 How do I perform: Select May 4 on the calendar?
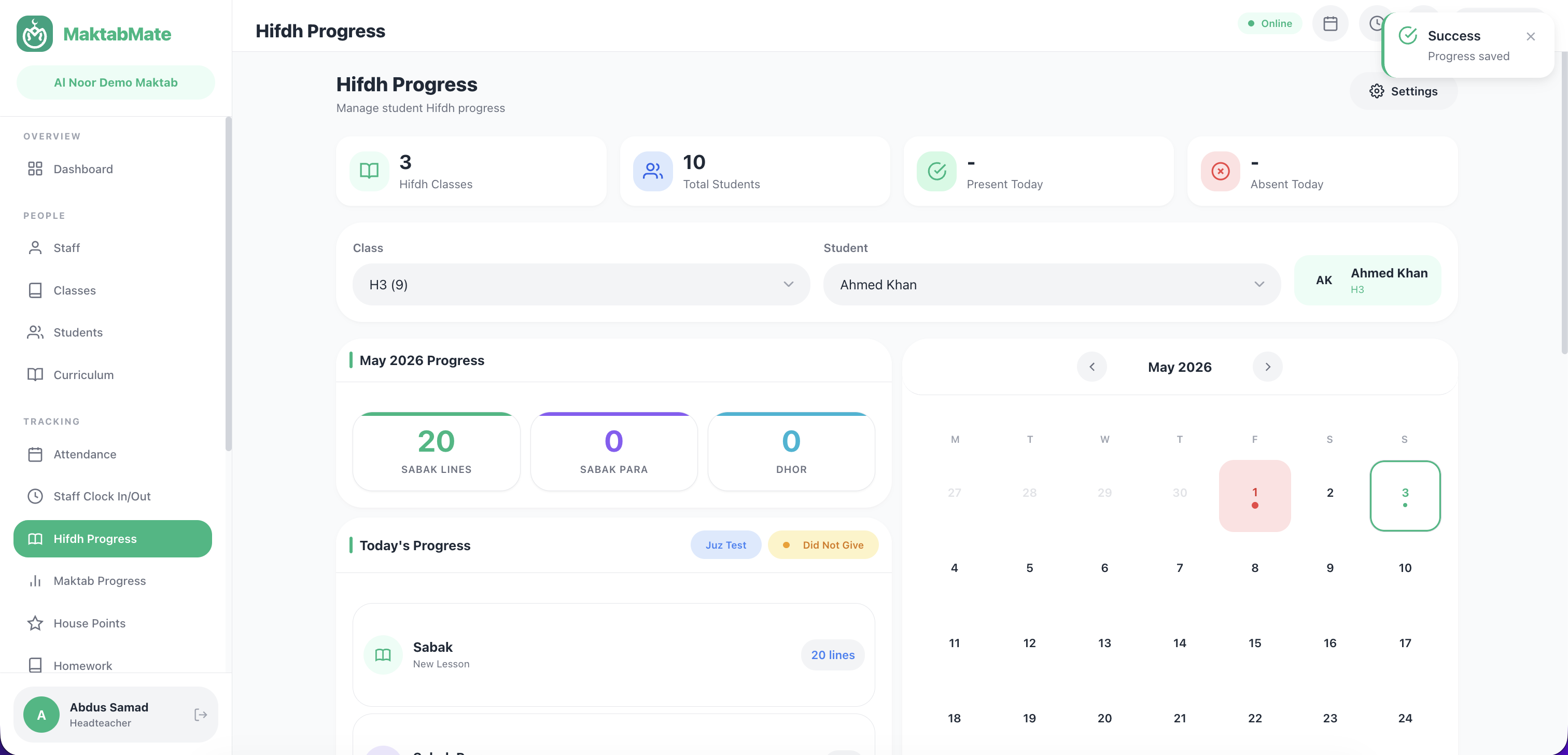pos(955,567)
